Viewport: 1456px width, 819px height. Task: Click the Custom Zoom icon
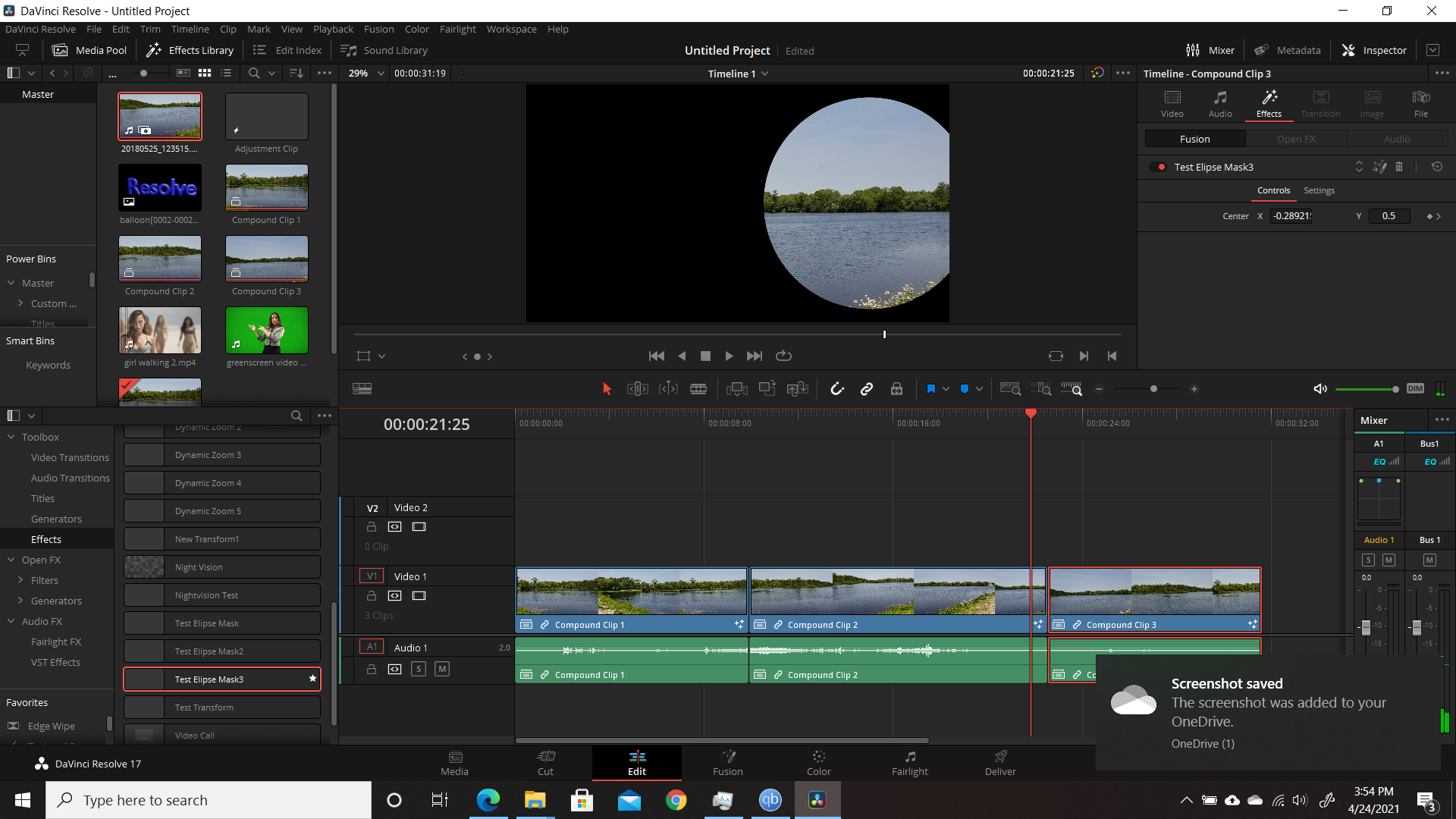click(1072, 389)
